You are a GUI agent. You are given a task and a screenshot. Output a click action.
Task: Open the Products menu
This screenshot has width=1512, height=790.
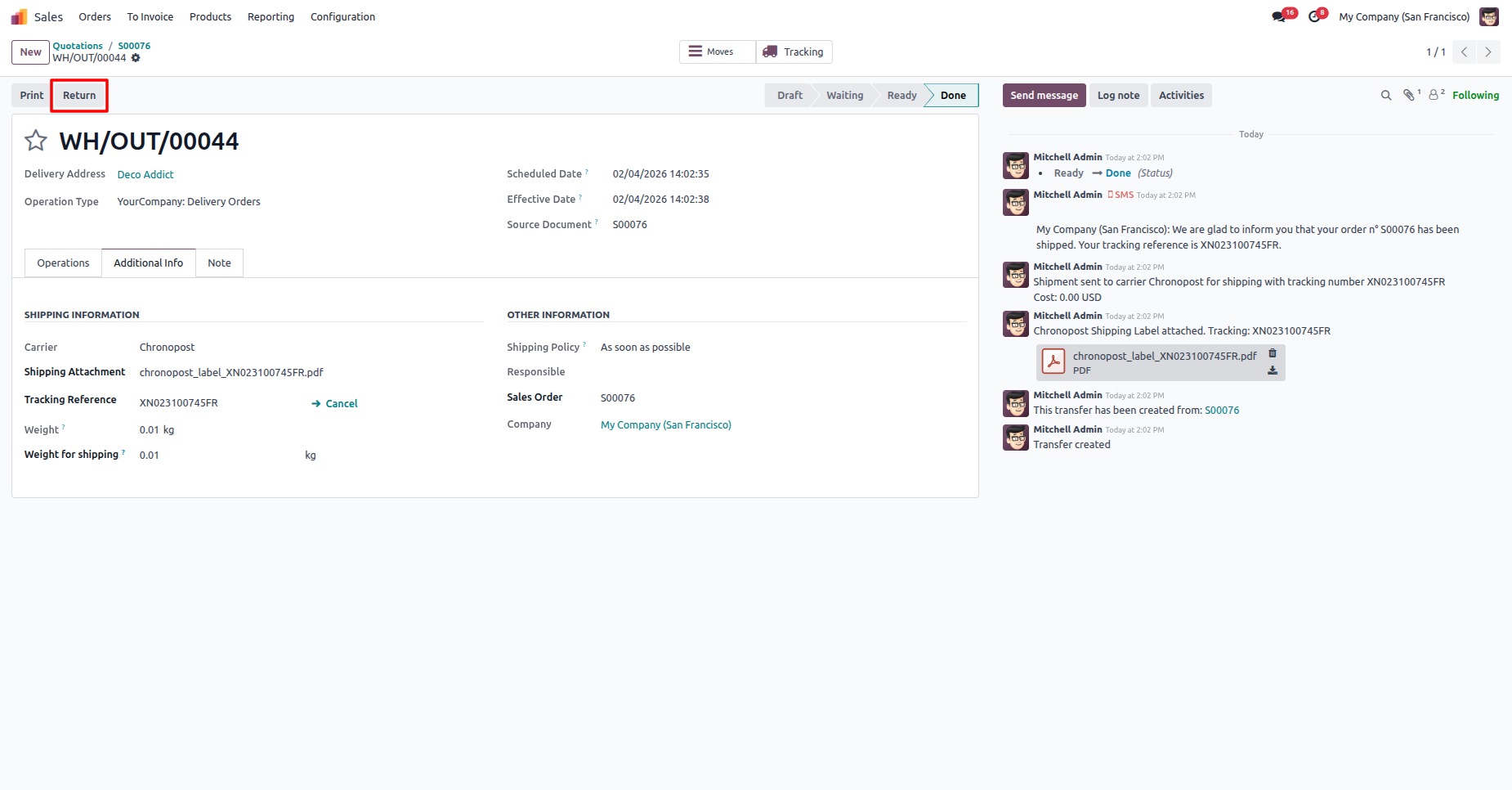click(210, 16)
